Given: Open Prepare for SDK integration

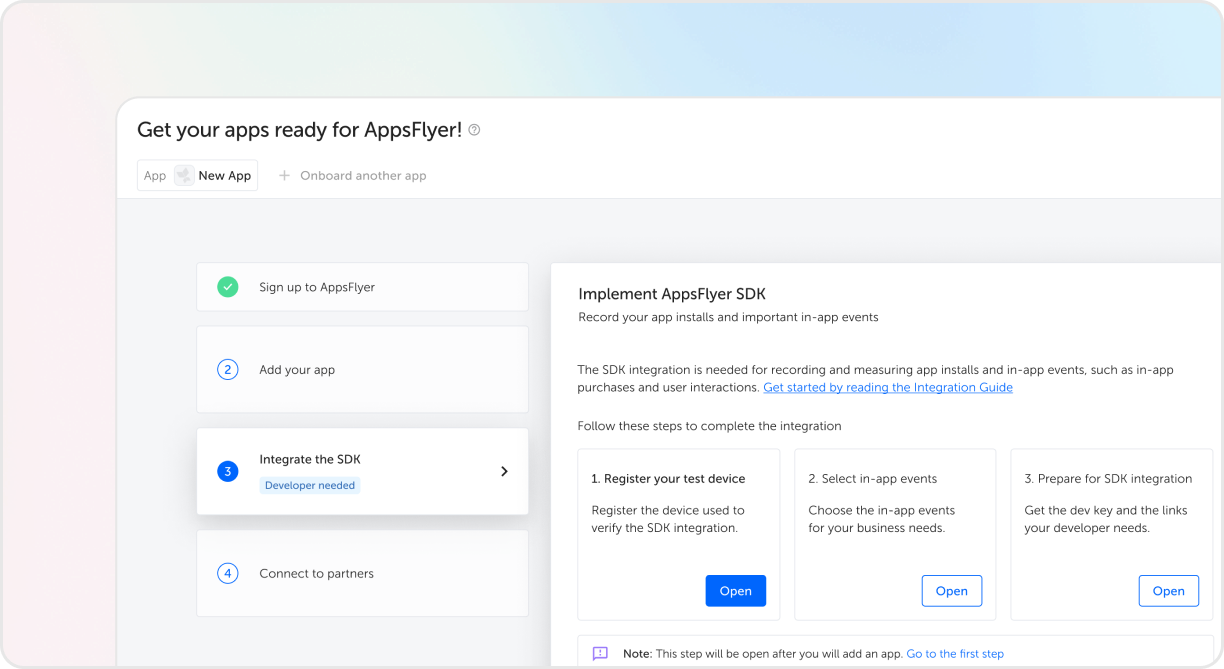Looking at the screenshot, I should click(x=1168, y=591).
